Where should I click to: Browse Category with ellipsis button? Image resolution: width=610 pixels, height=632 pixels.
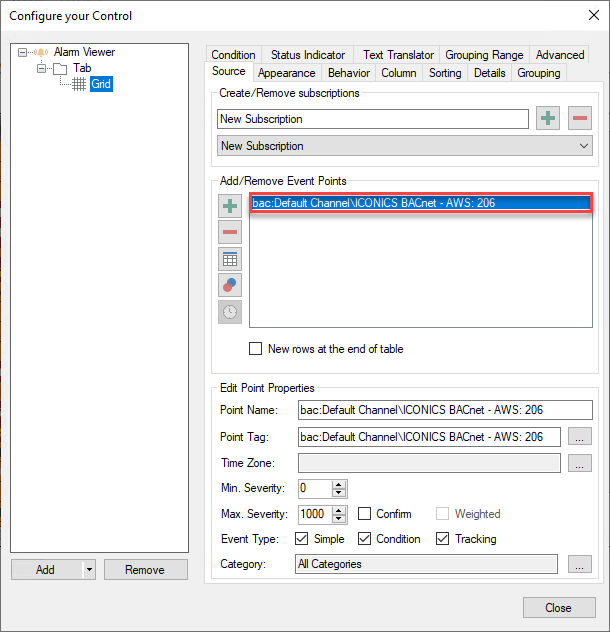tap(579, 564)
